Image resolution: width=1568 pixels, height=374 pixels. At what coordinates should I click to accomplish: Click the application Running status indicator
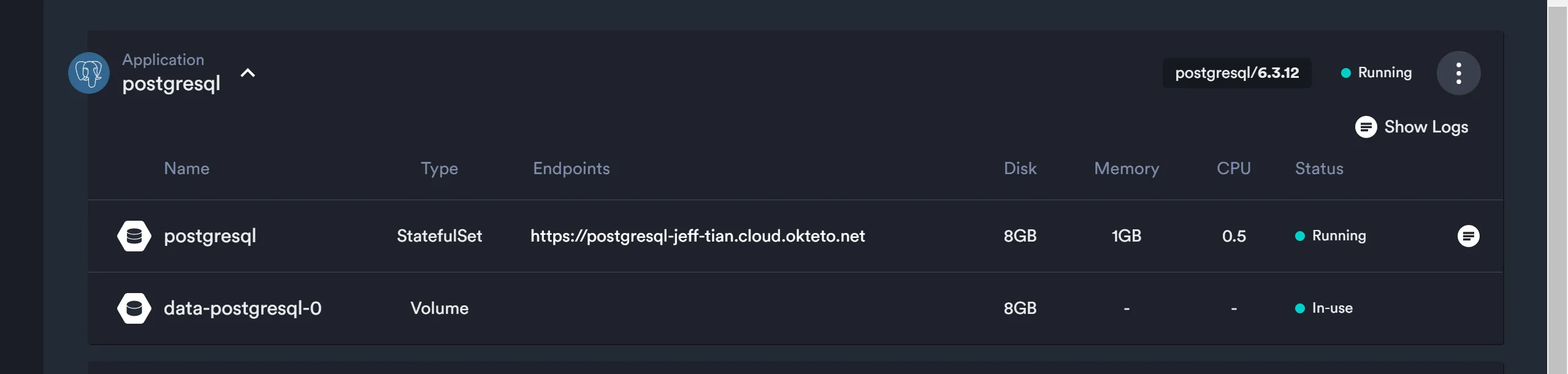1377,73
